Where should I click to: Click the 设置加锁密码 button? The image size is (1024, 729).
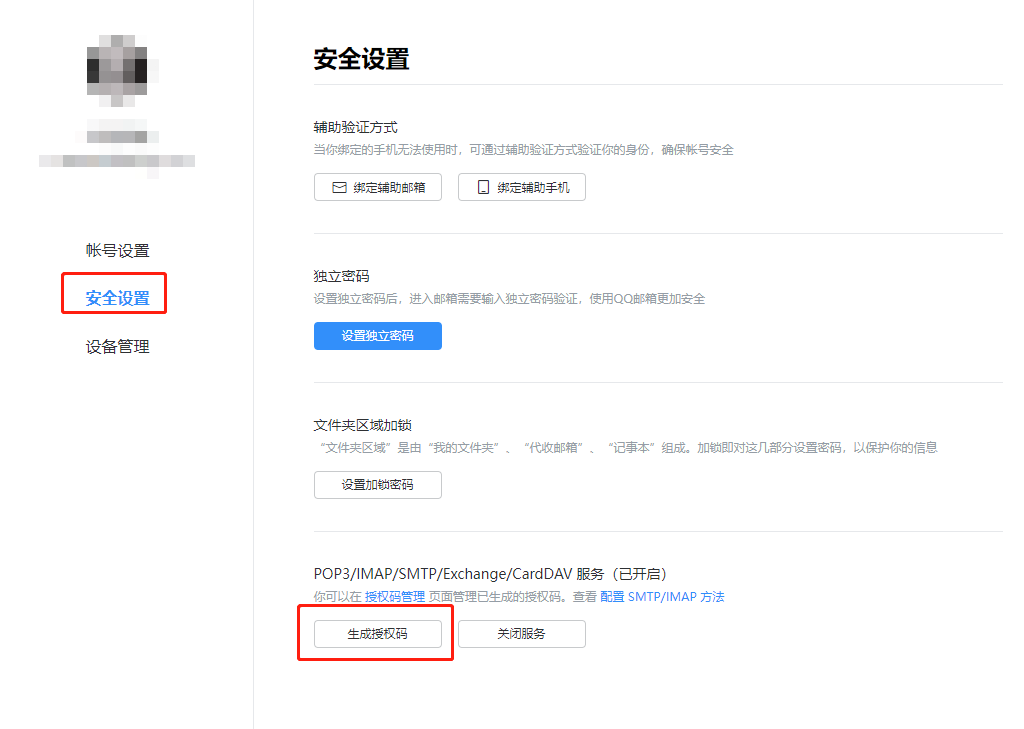click(x=377, y=485)
